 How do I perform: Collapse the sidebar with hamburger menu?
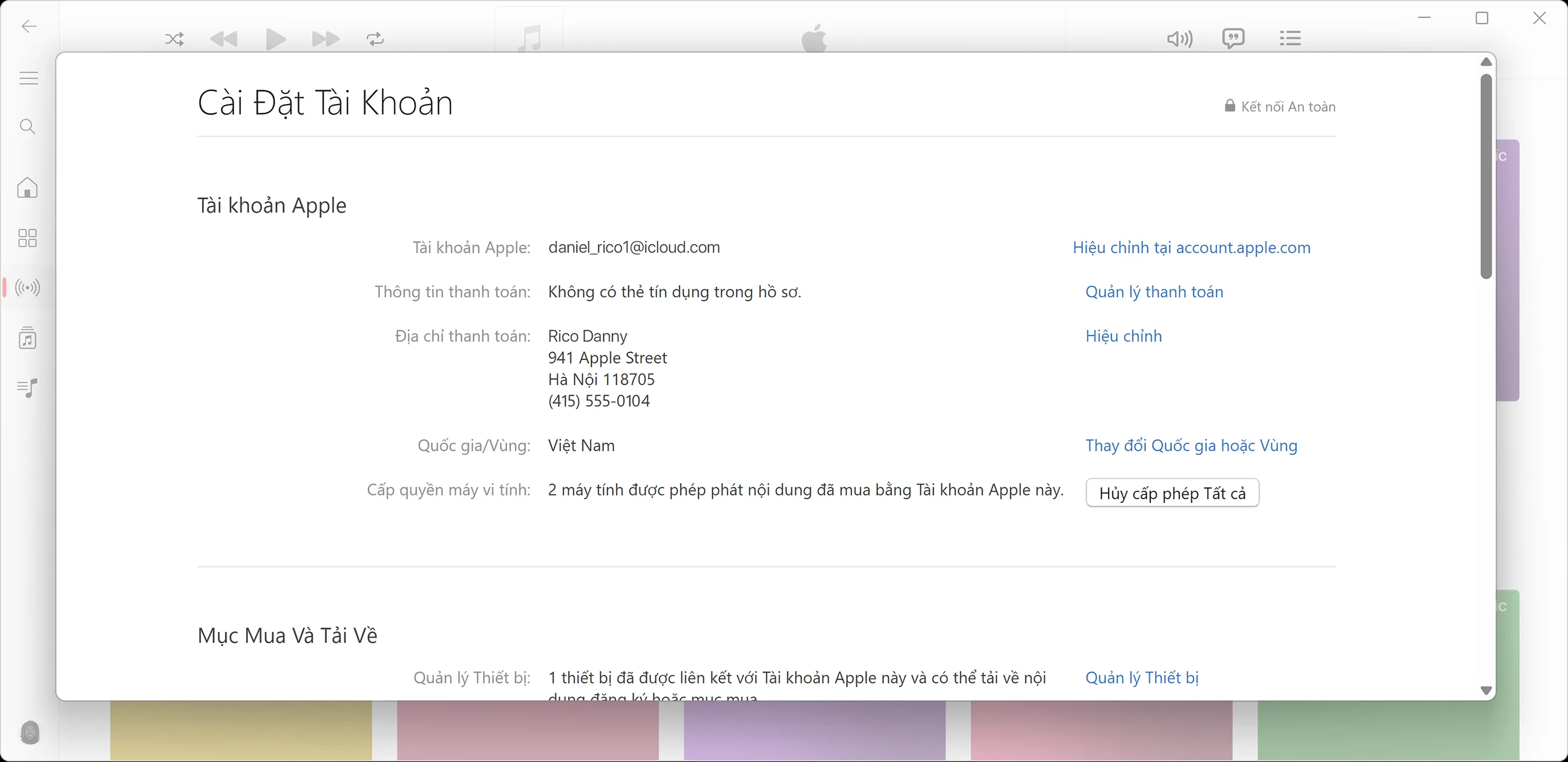(27, 77)
